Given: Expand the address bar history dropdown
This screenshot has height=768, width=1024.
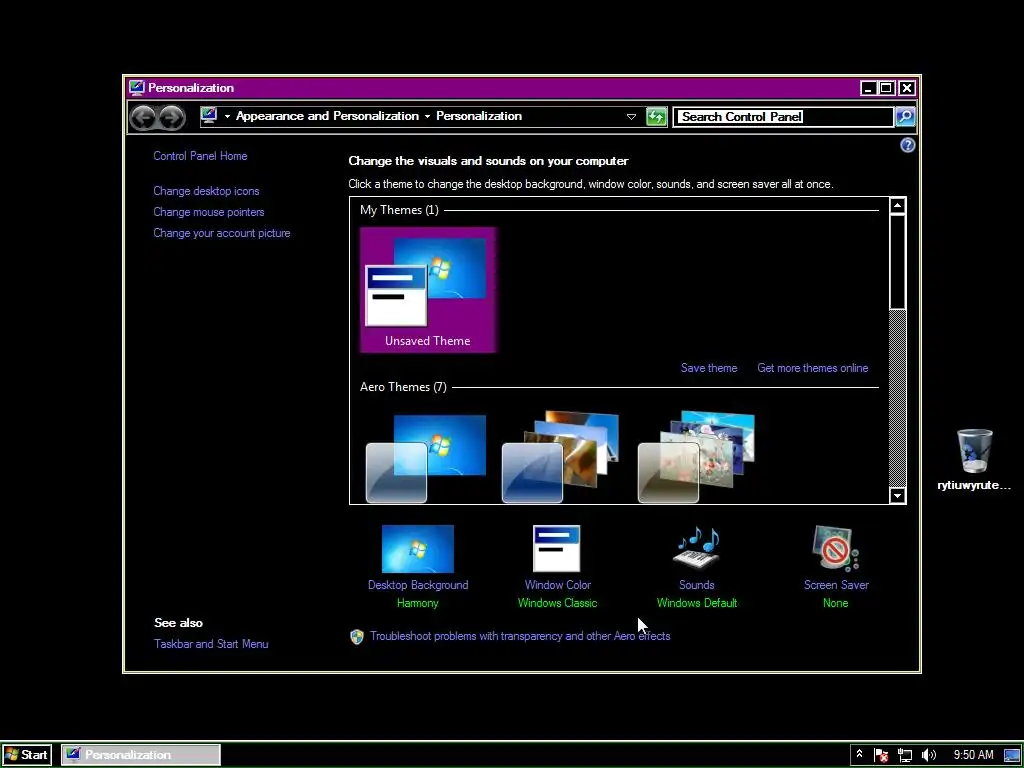Looking at the screenshot, I should tap(631, 117).
